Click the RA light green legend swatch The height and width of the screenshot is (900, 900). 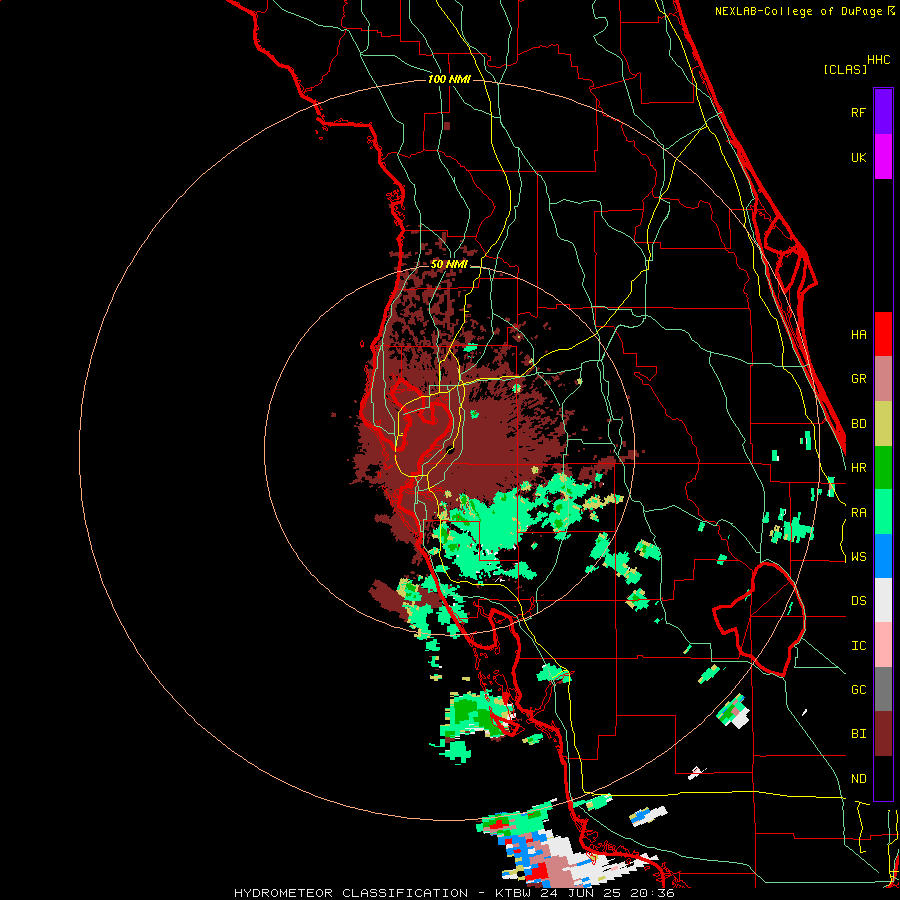click(x=883, y=512)
